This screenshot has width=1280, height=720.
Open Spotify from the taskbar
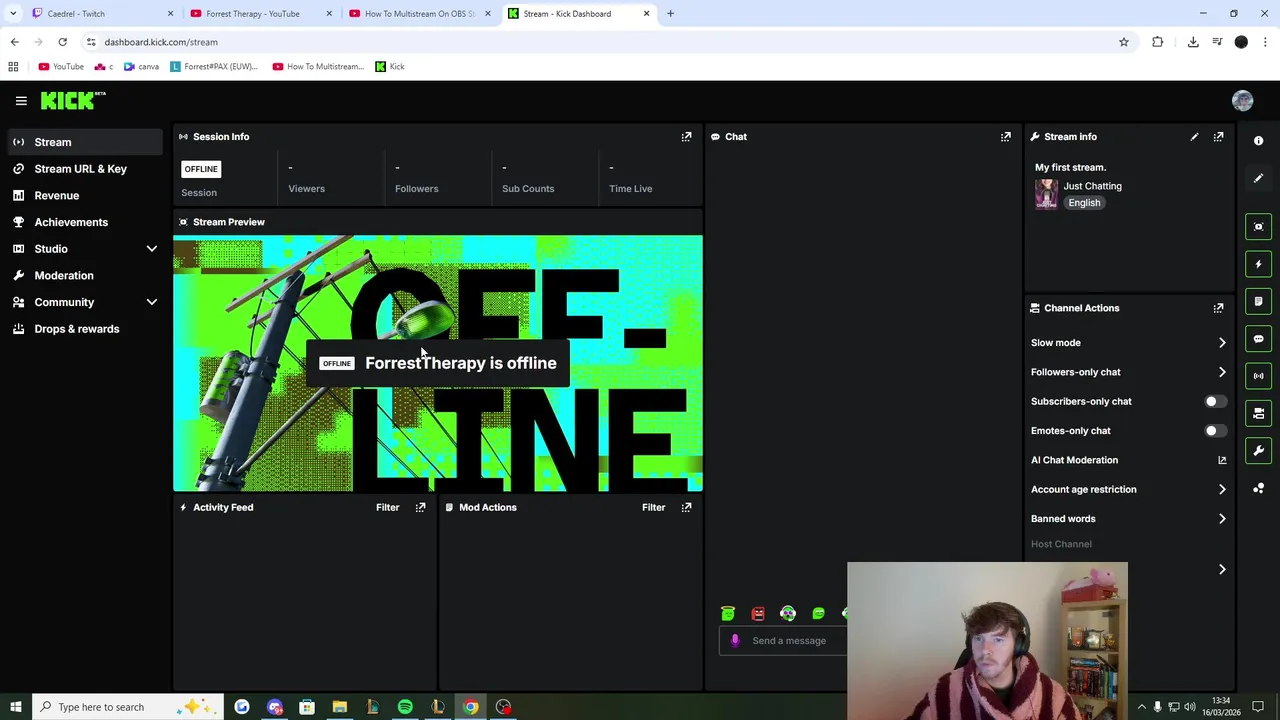click(x=405, y=707)
